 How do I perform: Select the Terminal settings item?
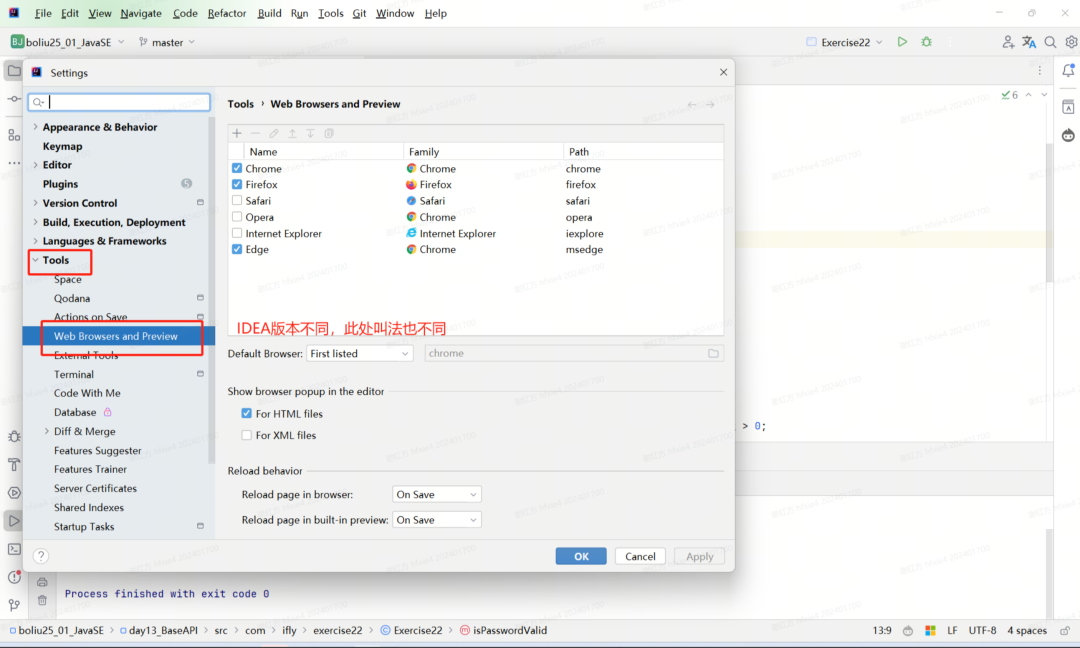tap(74, 374)
